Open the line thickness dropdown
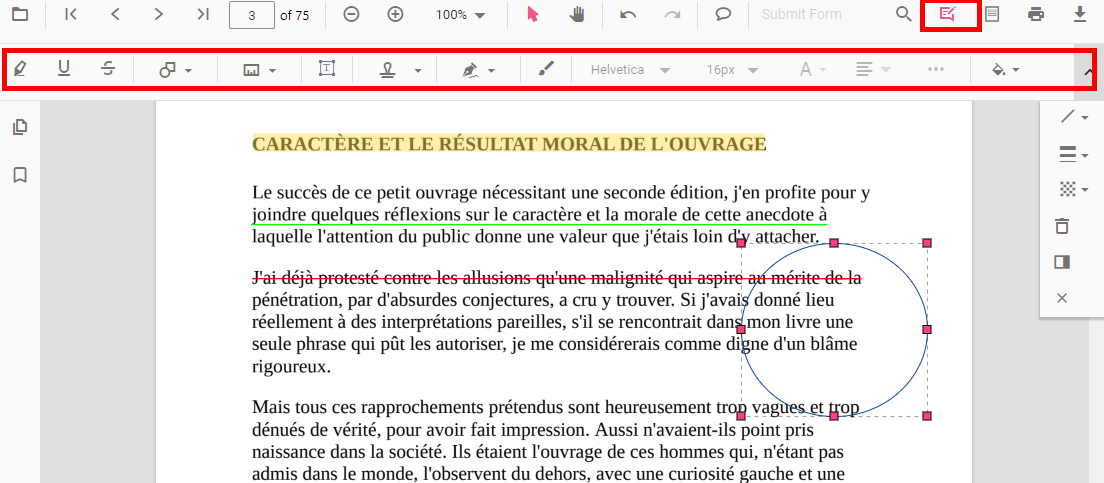Screen dimensions: 1104x483 coord(1074,153)
